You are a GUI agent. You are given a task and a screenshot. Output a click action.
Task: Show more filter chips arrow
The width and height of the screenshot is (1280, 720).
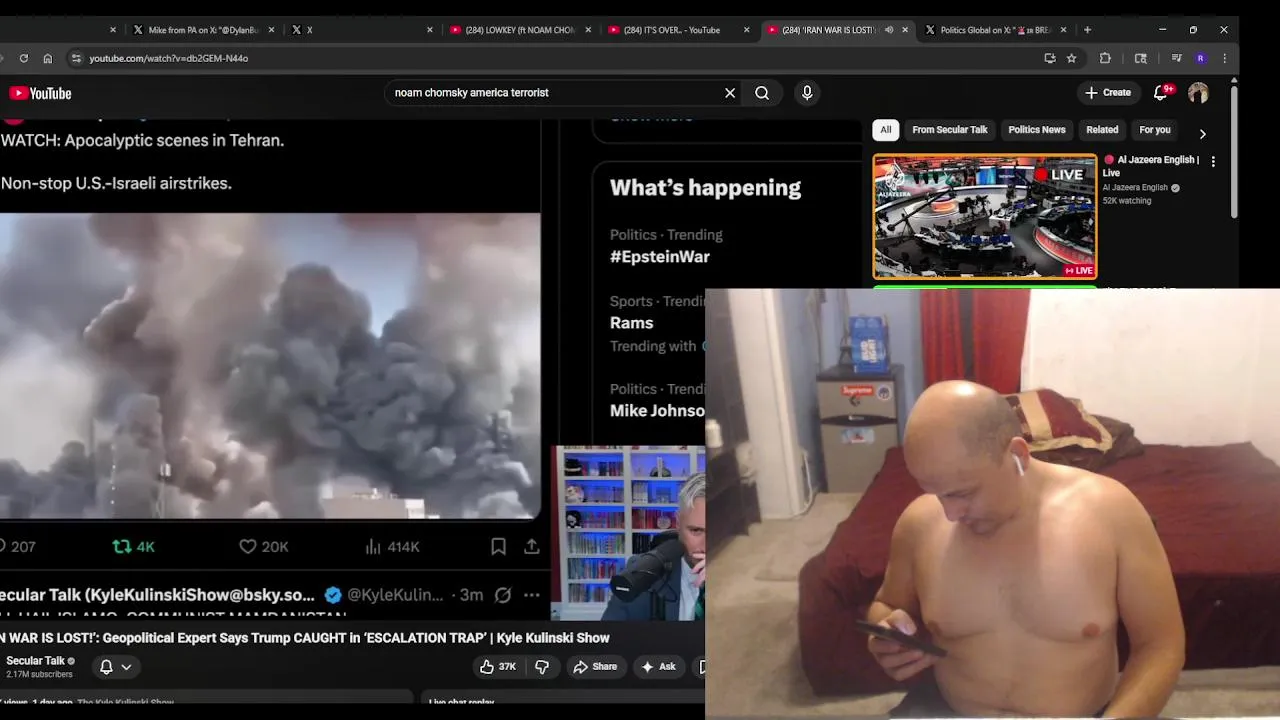[1202, 133]
